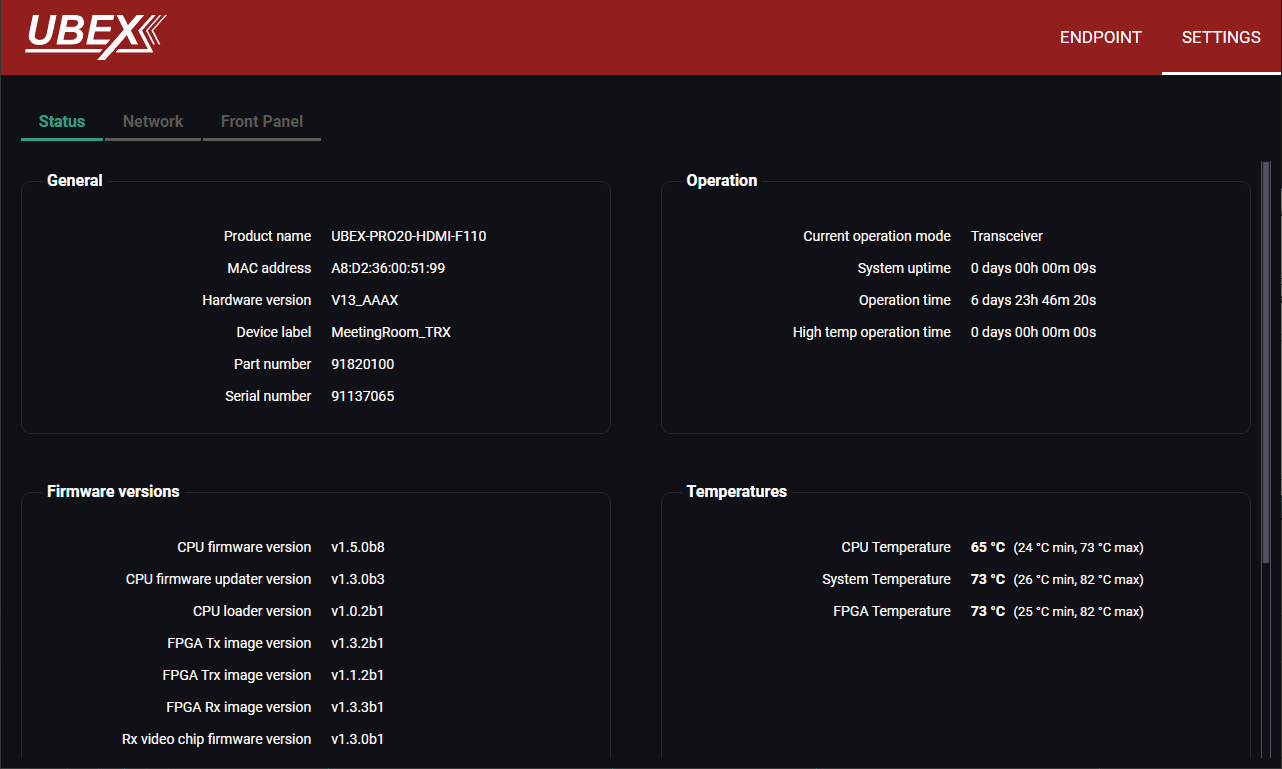Click the Transceiver operation mode value
The image size is (1282, 769).
tap(1007, 236)
